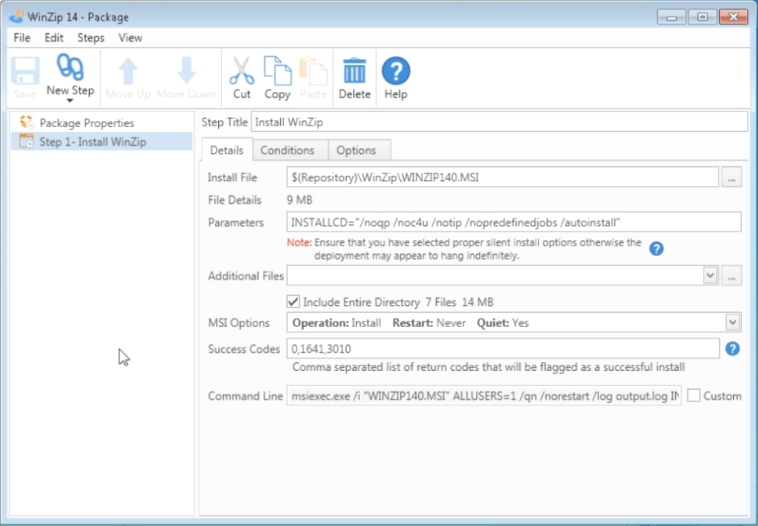Click the Cut scissors icon
The image size is (758, 526).
pos(242,71)
